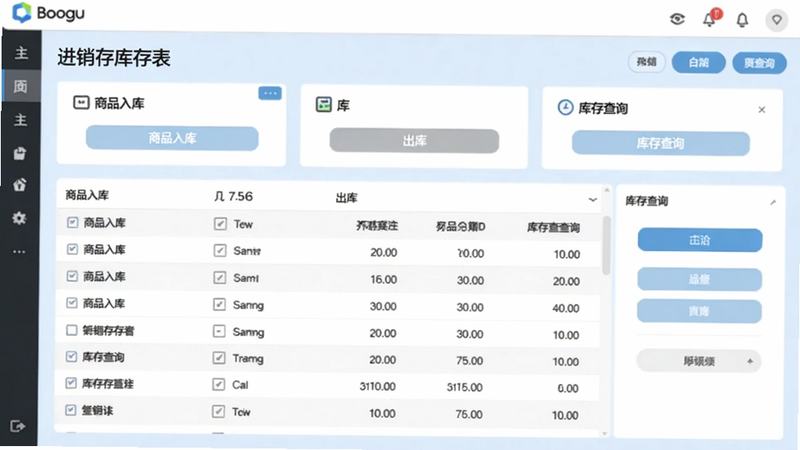Click the 商品入库 card icon

coord(81,103)
